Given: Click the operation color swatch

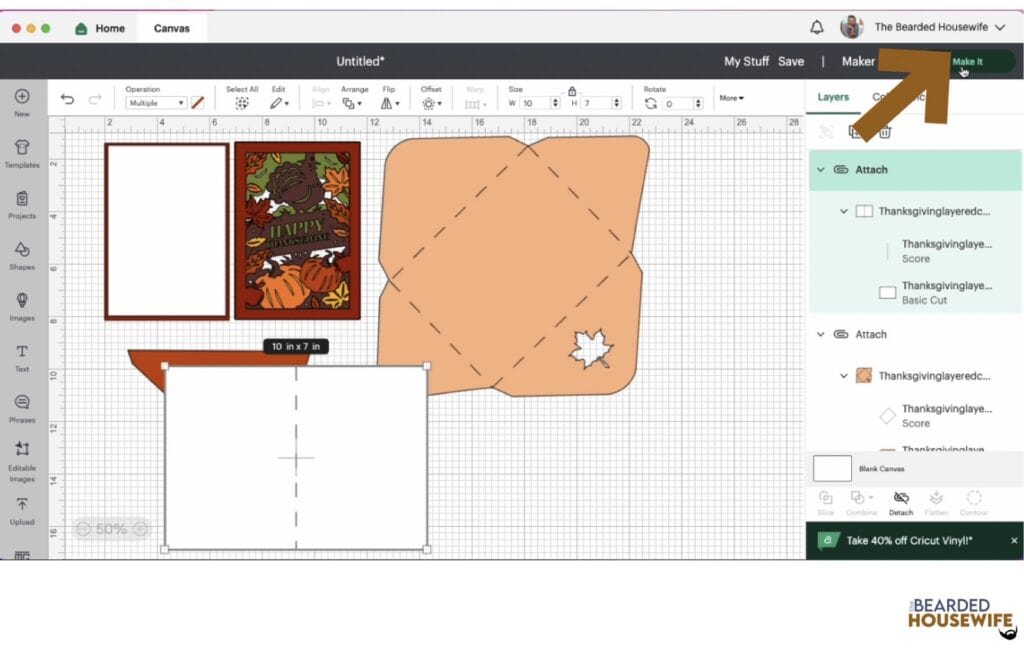Looking at the screenshot, I should 198,103.
